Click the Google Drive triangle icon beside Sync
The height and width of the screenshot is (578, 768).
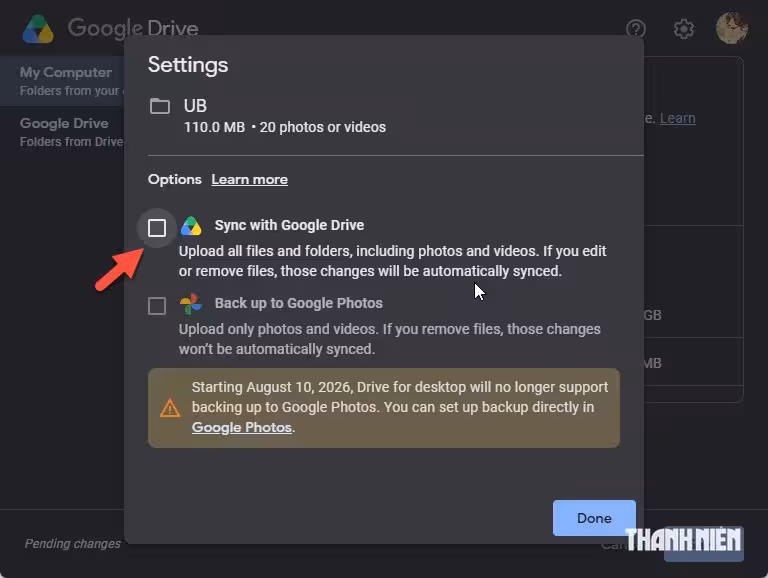click(x=191, y=226)
